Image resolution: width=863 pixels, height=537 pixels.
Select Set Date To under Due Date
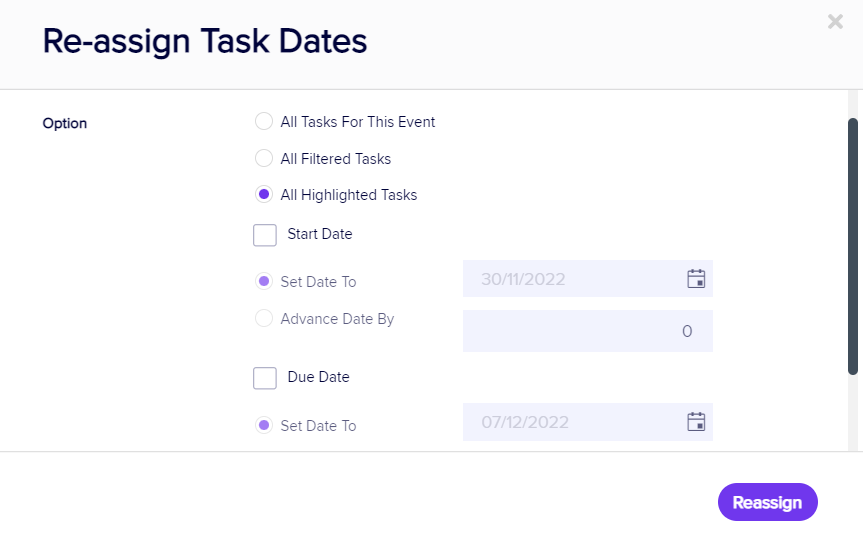pos(264,426)
